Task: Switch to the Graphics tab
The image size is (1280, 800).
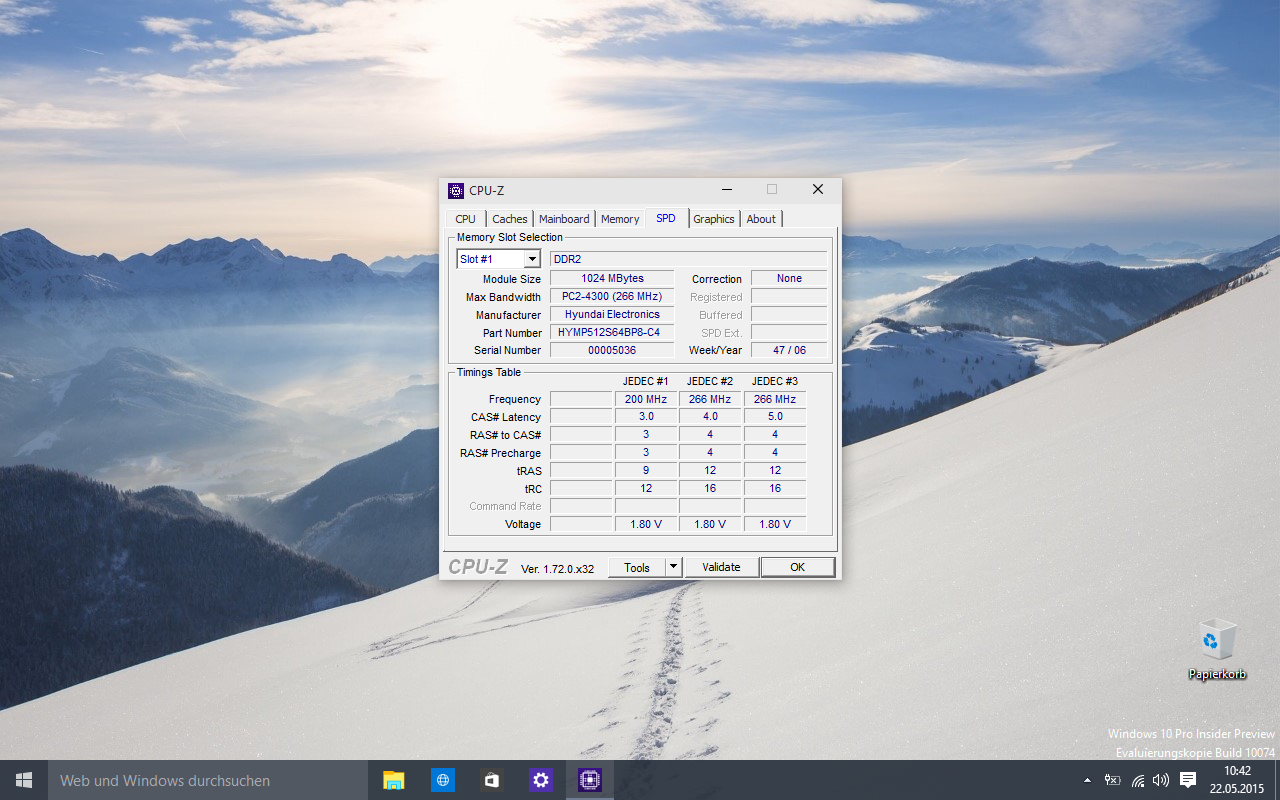Action: (714, 219)
